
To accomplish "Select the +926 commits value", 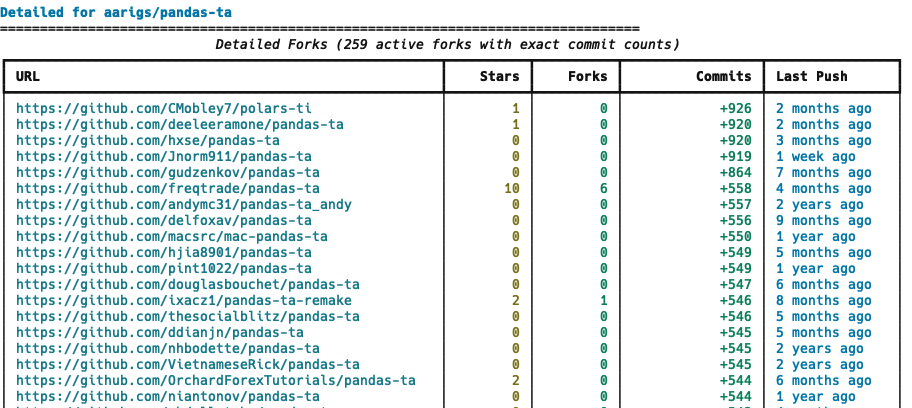I will (x=735, y=108).
